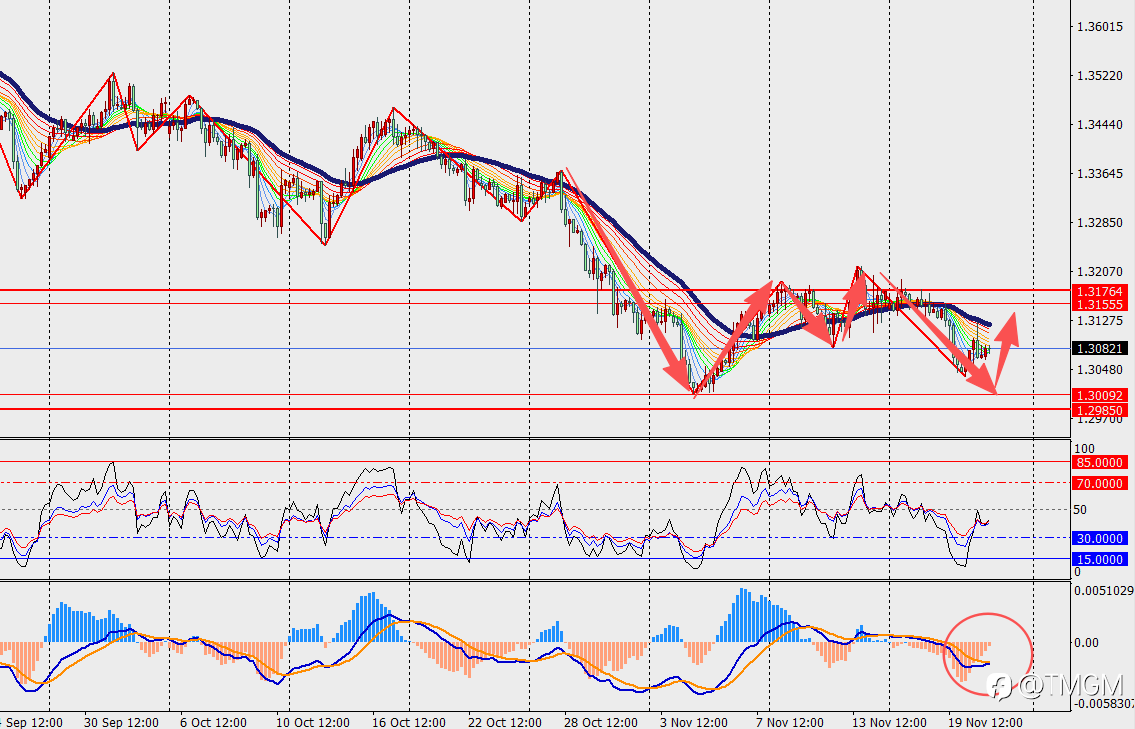Image resolution: width=1135 pixels, height=729 pixels.
Task: Click the Weibo logo in the TMGM watermark
Action: tap(1001, 686)
